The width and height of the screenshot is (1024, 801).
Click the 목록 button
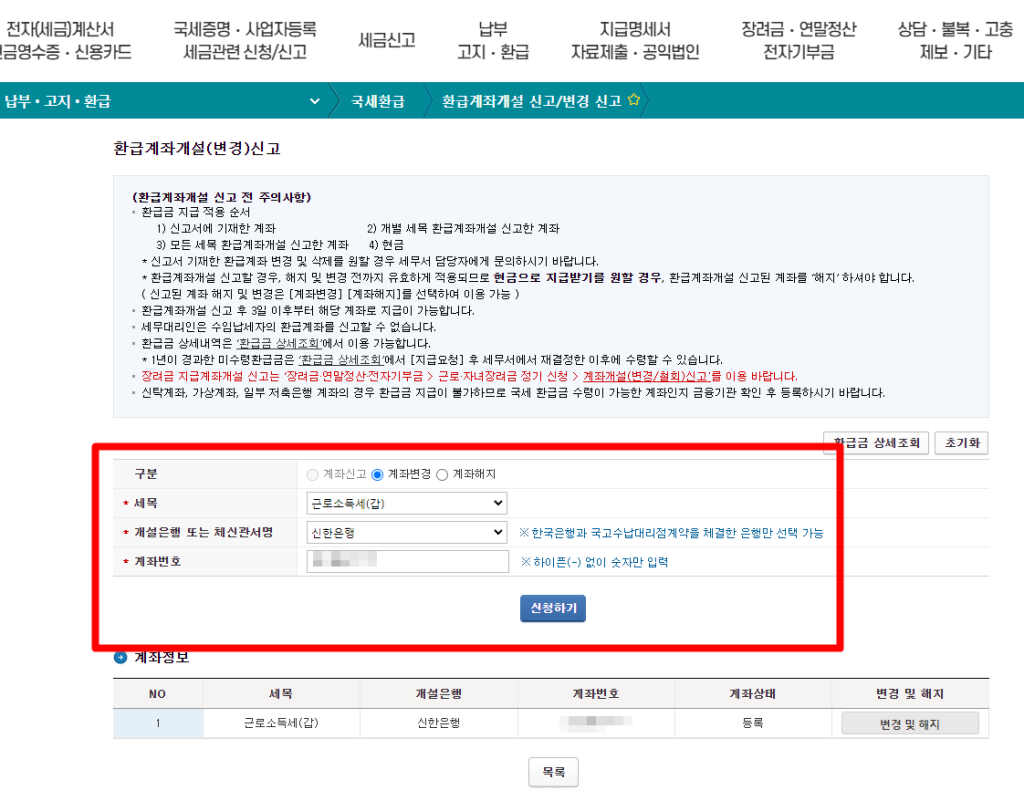pos(553,772)
